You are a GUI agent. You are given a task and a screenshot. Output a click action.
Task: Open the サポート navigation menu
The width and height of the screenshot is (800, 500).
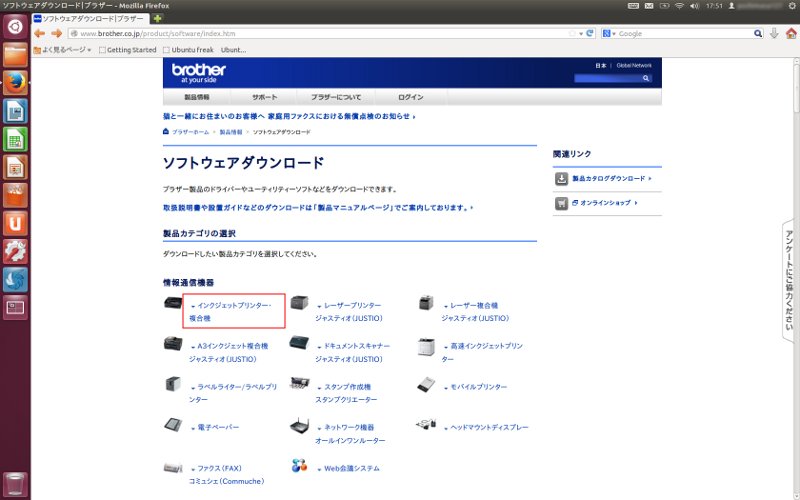point(264,97)
